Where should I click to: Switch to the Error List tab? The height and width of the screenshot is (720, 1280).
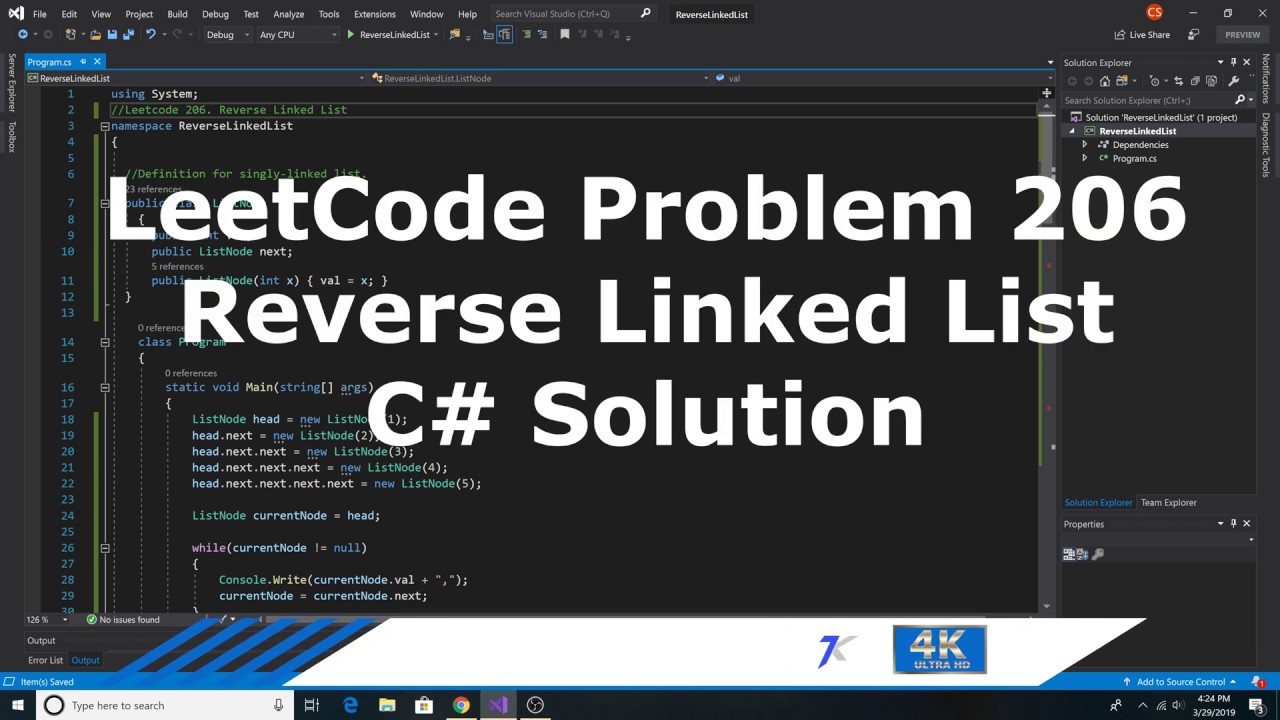[45, 660]
